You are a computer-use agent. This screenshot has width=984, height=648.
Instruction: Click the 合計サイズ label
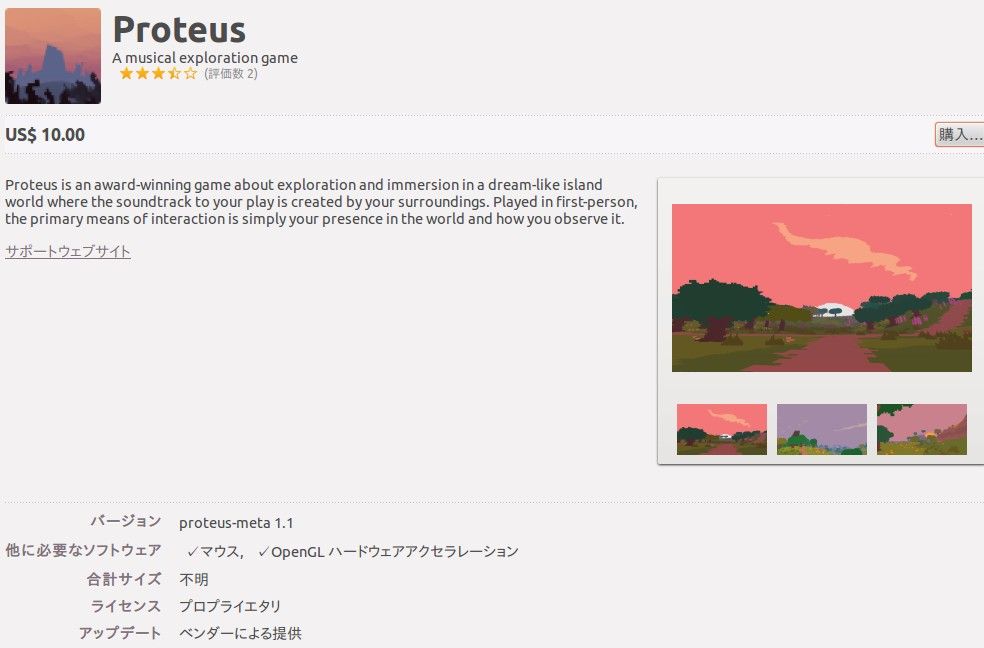tap(124, 579)
